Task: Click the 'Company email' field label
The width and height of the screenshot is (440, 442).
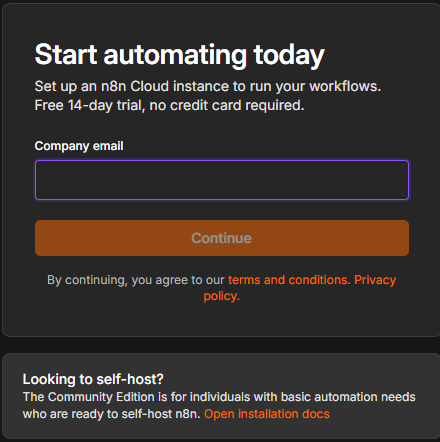Action: pos(79,146)
